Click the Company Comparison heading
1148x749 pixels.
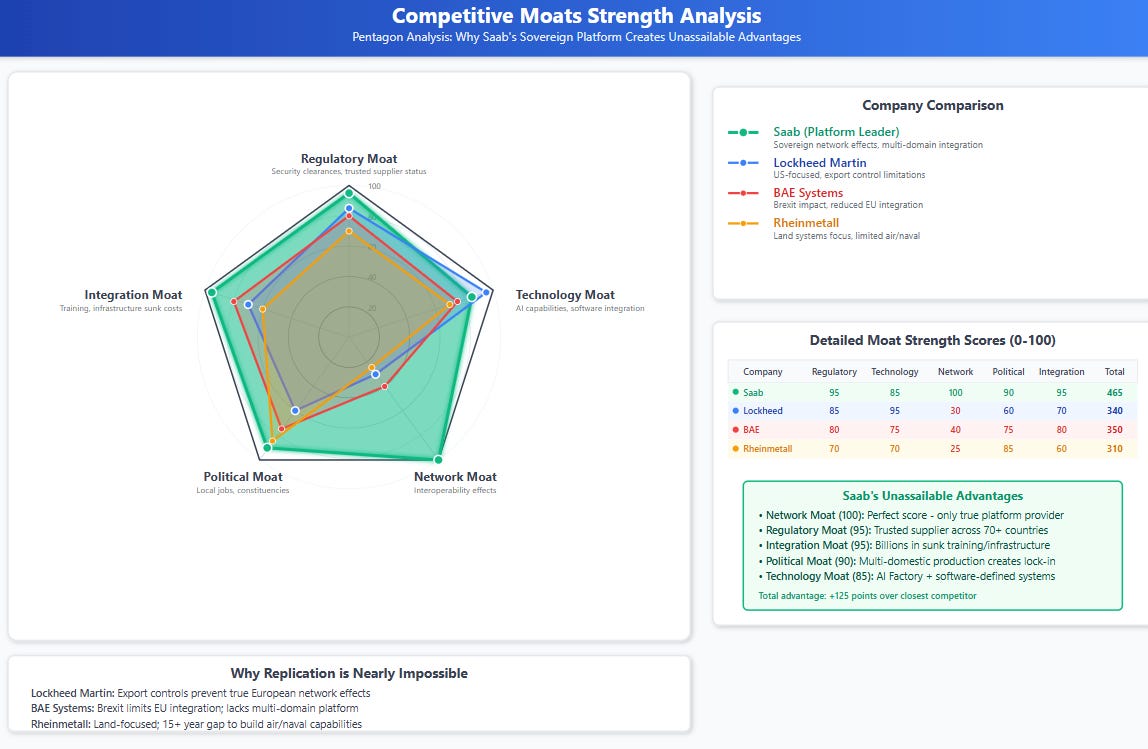click(x=932, y=105)
